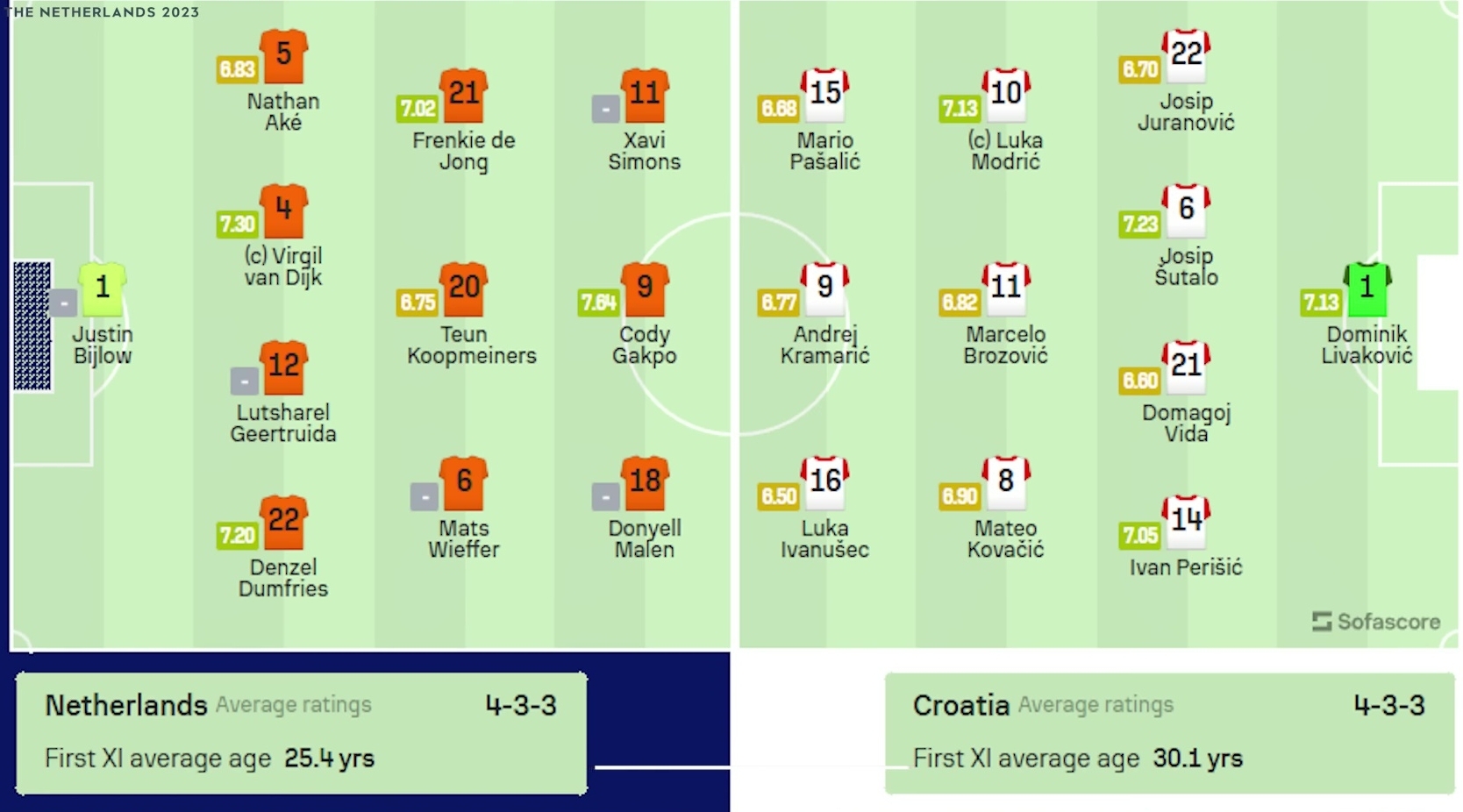The width and height of the screenshot is (1463, 812).
Task: Click Josip Šutalo's 7.23 rating badge
Action: (1139, 224)
